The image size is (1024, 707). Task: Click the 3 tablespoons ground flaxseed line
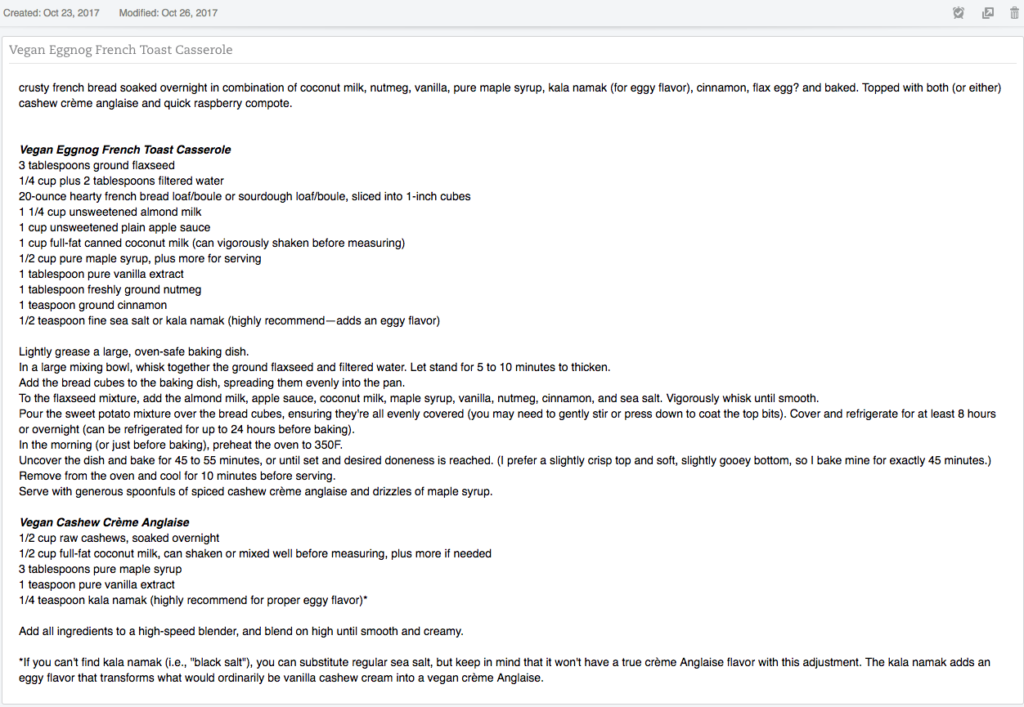(x=97, y=165)
